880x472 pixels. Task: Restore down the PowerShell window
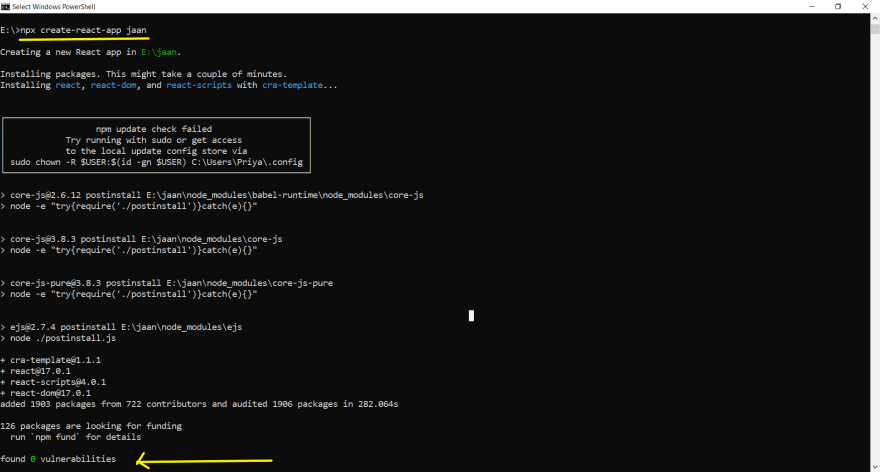coord(838,7)
